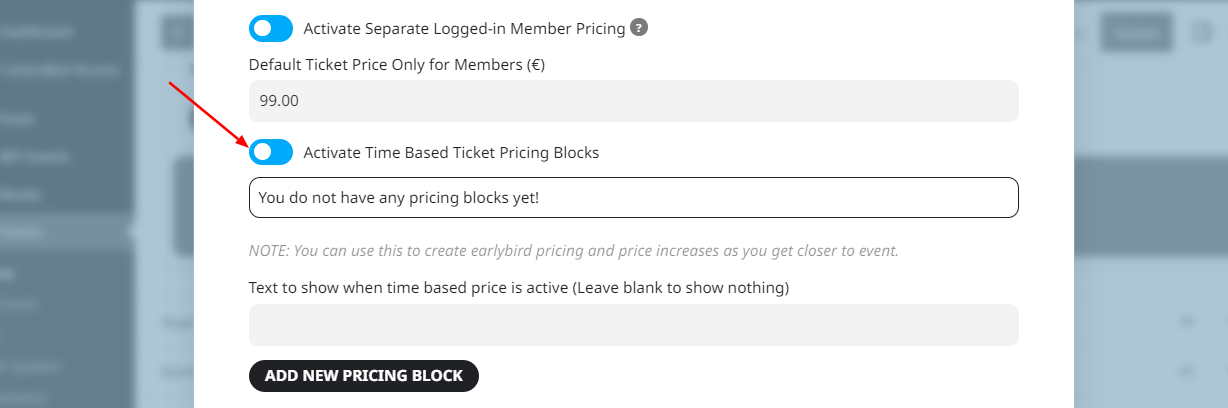Viewport: 1228px width, 408px height.
Task: Open the help tooltip beside Member Pricing
Action: pyautogui.click(x=639, y=28)
